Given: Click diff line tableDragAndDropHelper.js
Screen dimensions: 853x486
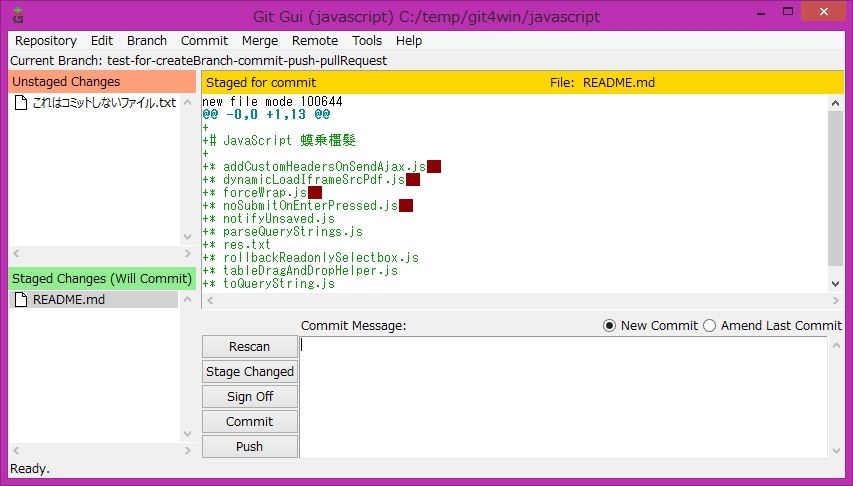Looking at the screenshot, I should 300,271.
